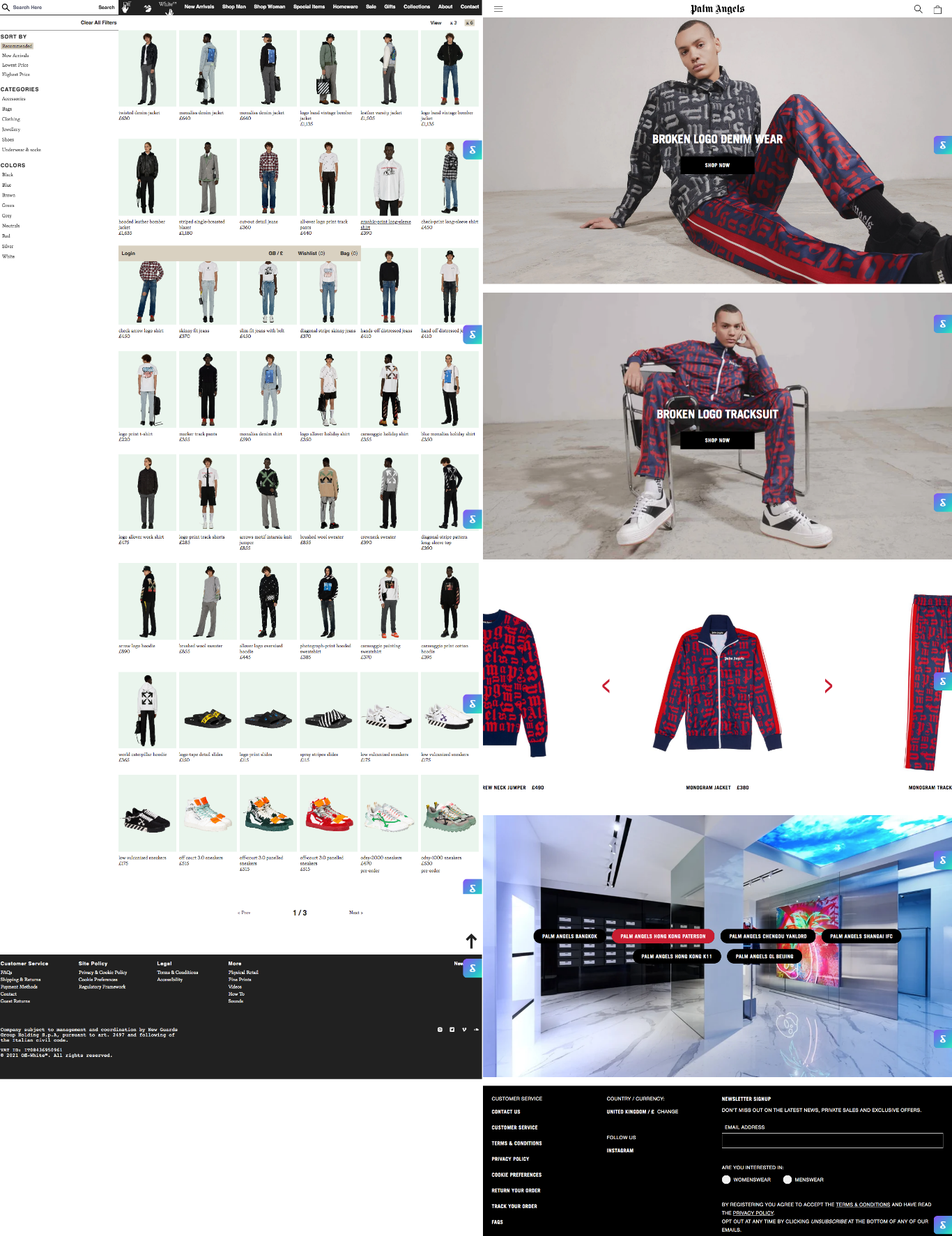This screenshot has width=952, height=1236.
Task: Open the Shop Woman menu
Action: (270, 7)
